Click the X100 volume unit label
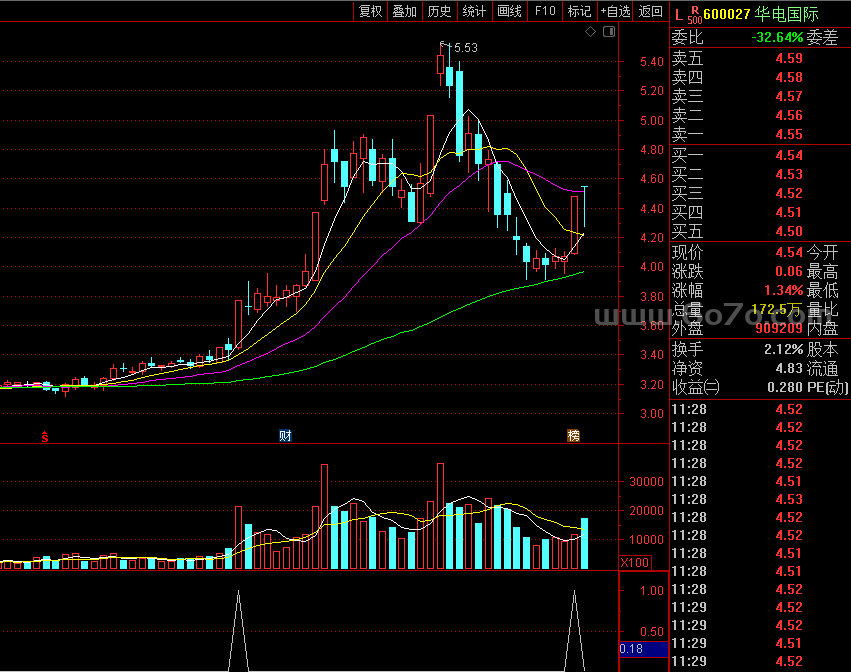The height and width of the screenshot is (672, 851). (635, 563)
